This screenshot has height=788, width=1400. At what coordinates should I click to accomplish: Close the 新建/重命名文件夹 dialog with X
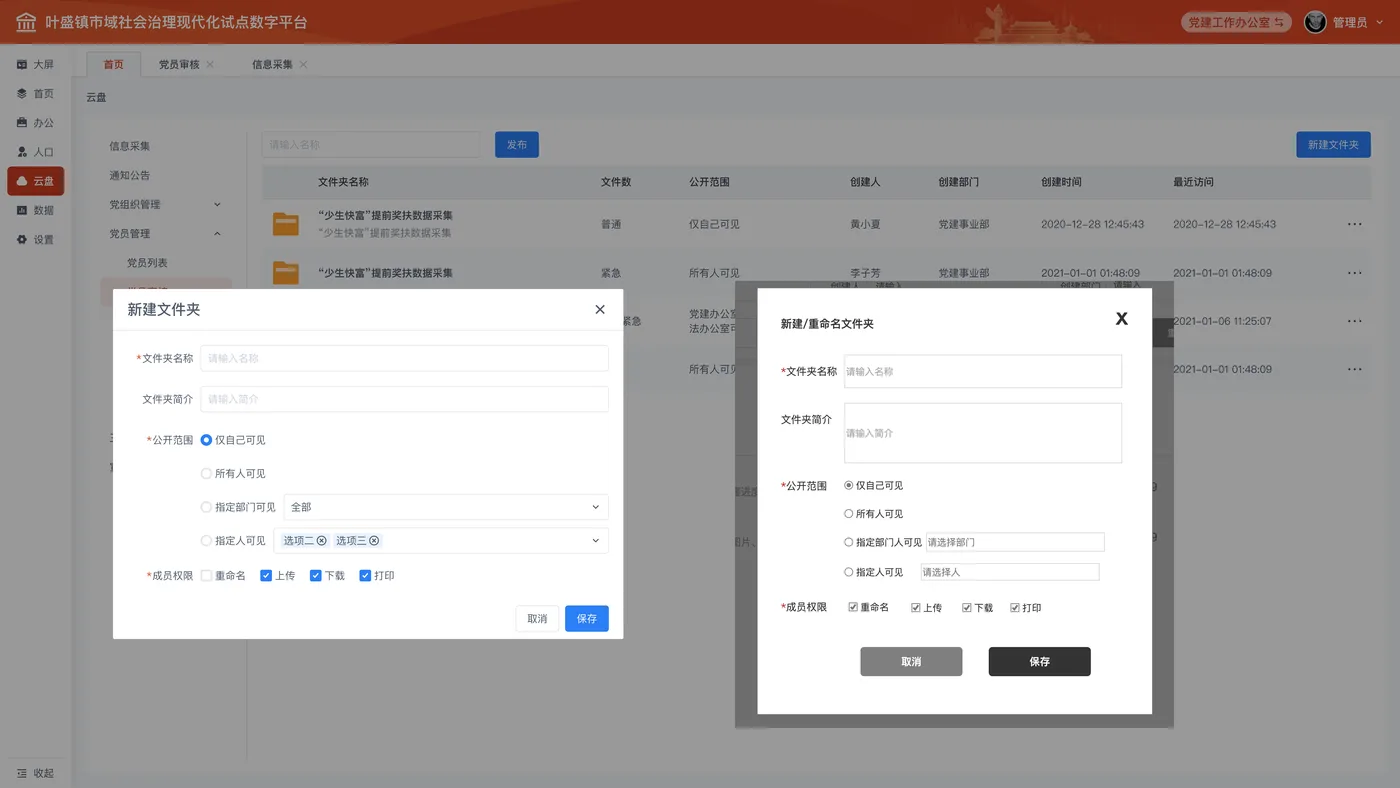point(1121,319)
